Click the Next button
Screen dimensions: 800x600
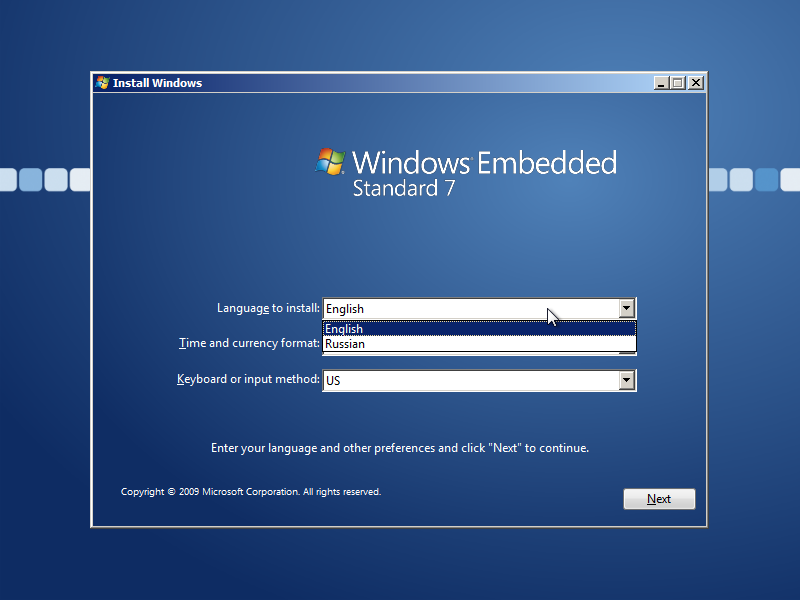coord(659,499)
